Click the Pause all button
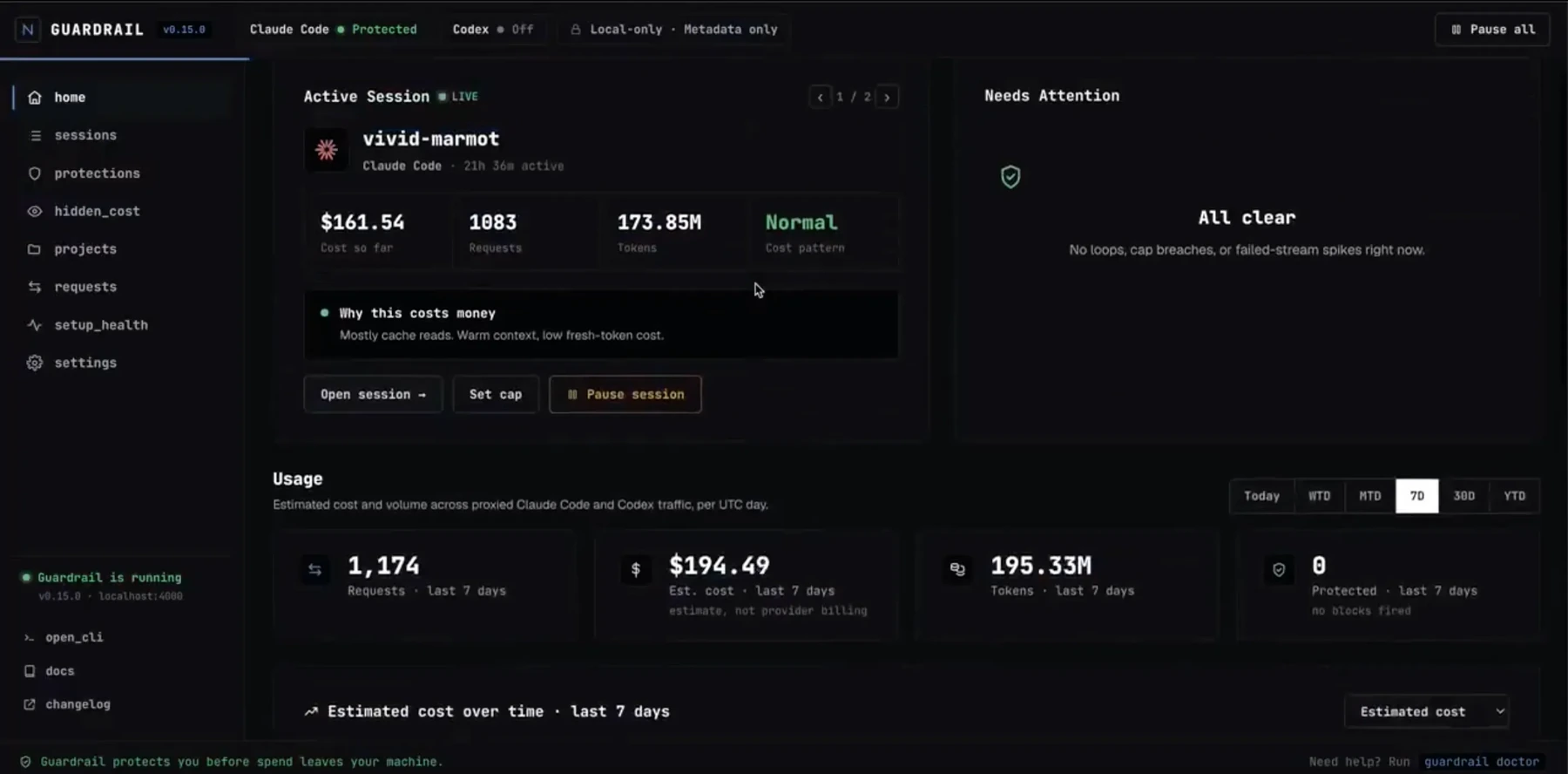 pyautogui.click(x=1492, y=30)
